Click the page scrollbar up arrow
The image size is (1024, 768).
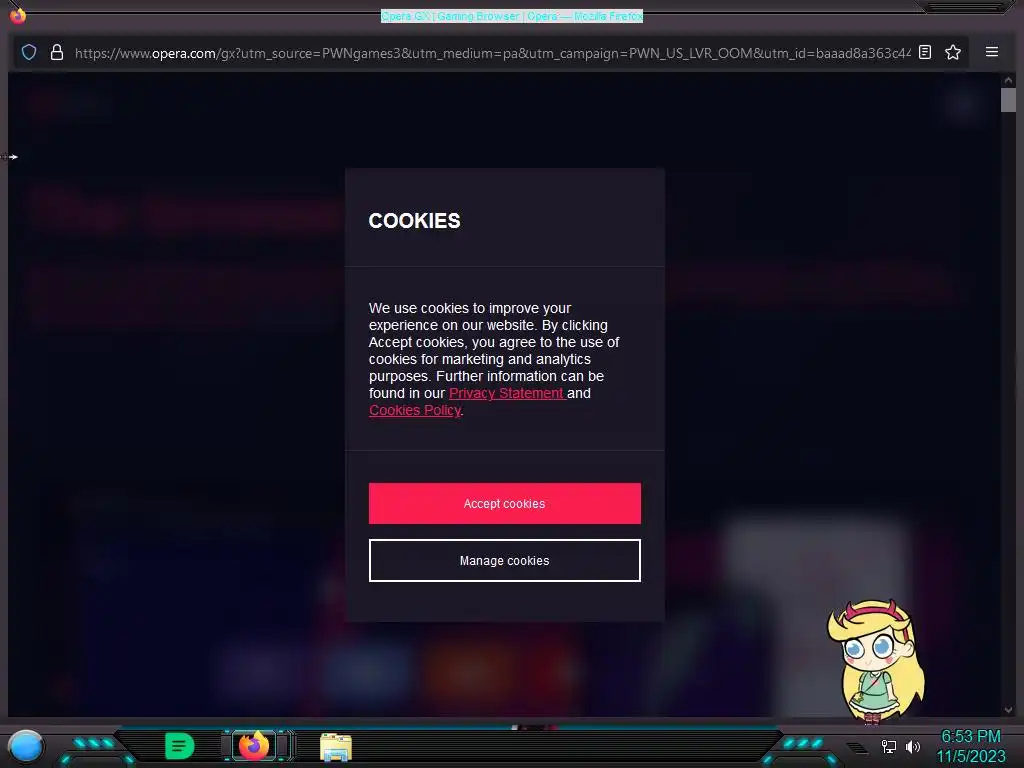pos(1008,80)
